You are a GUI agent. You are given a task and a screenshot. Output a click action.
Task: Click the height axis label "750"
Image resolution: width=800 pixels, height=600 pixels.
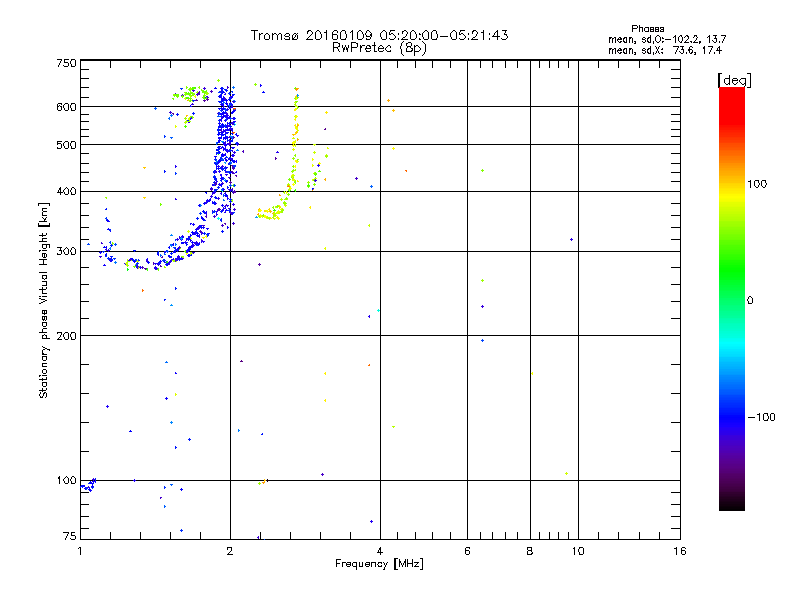pyautogui.click(x=66, y=63)
